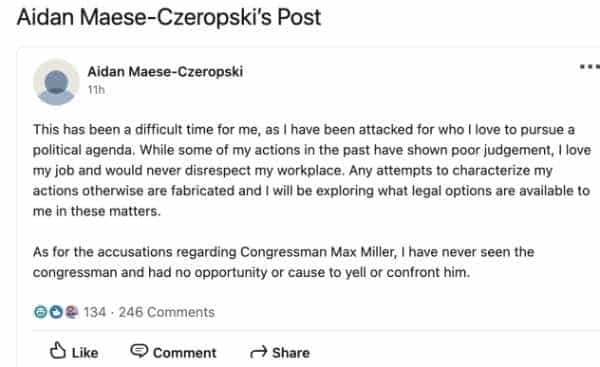Click the first paragraph about a difficult time
This screenshot has height=367, width=600.
click(312, 170)
